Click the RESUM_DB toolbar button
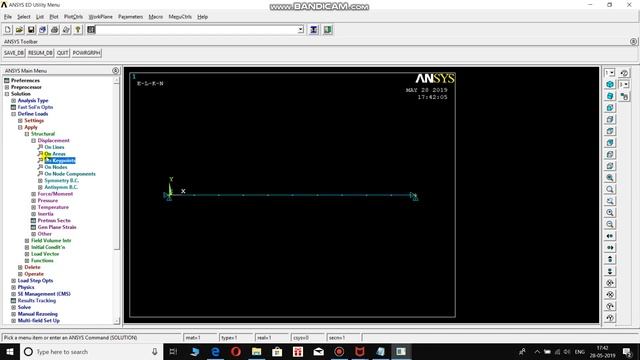Image resolution: width=640 pixels, height=360 pixels. pos(40,53)
